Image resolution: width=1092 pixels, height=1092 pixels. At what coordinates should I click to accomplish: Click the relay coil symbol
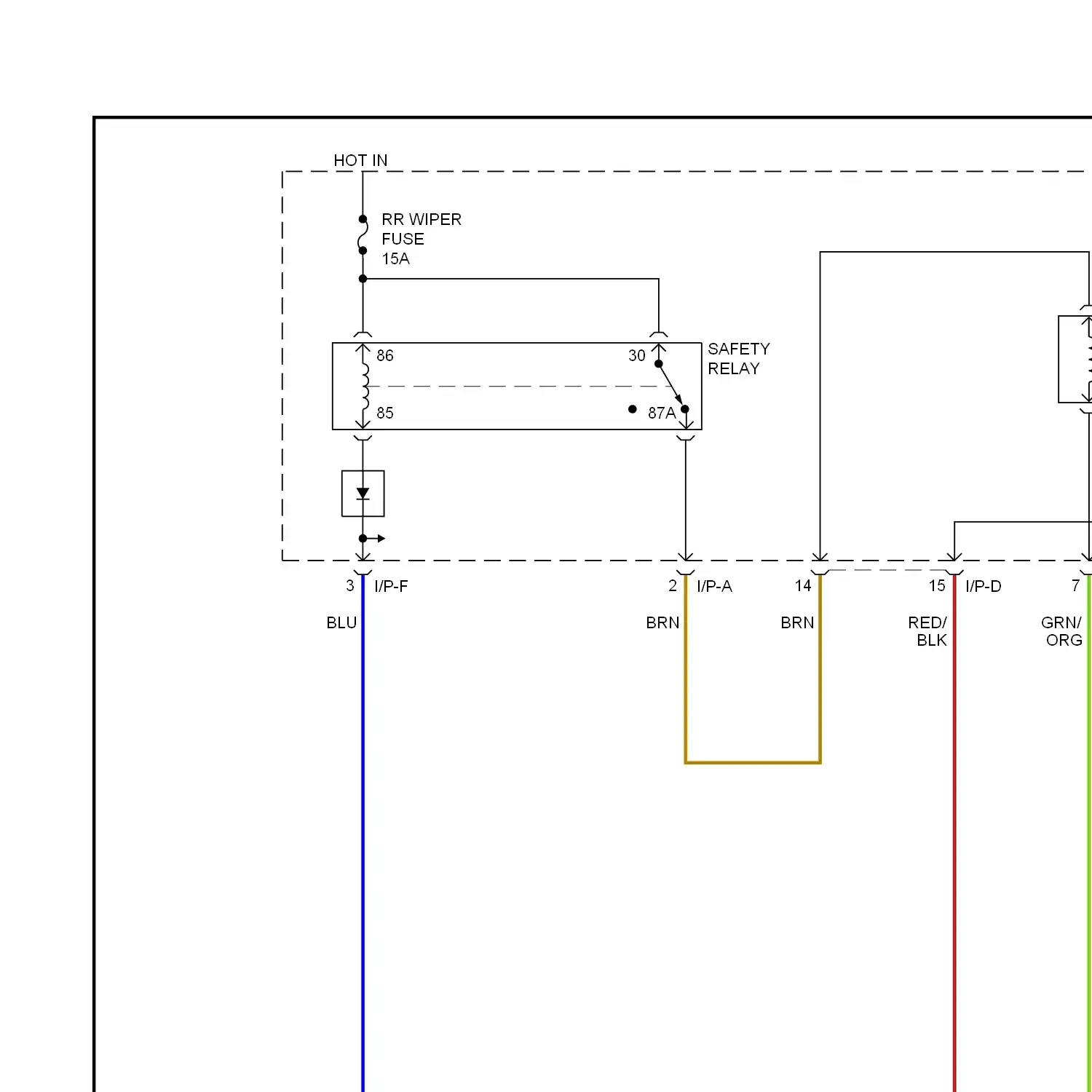[x=364, y=386]
